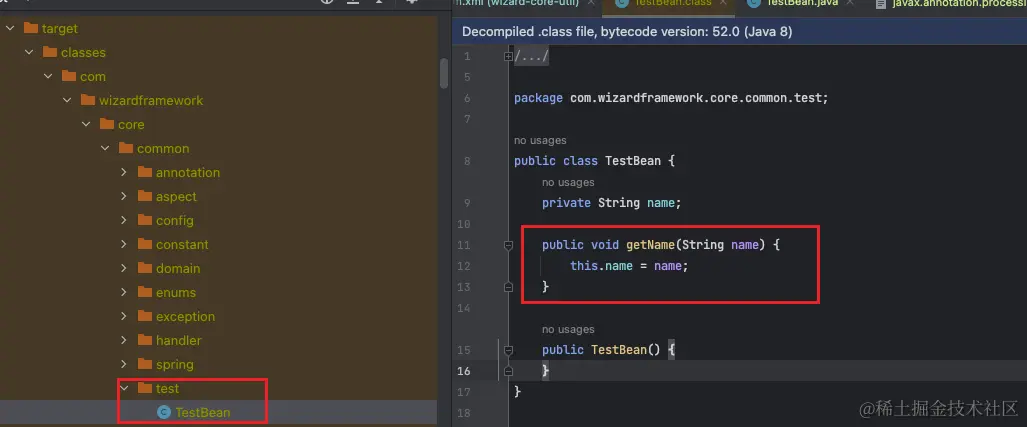Click the wizardframework folder icon
The width and height of the screenshot is (1027, 427).
(87, 100)
